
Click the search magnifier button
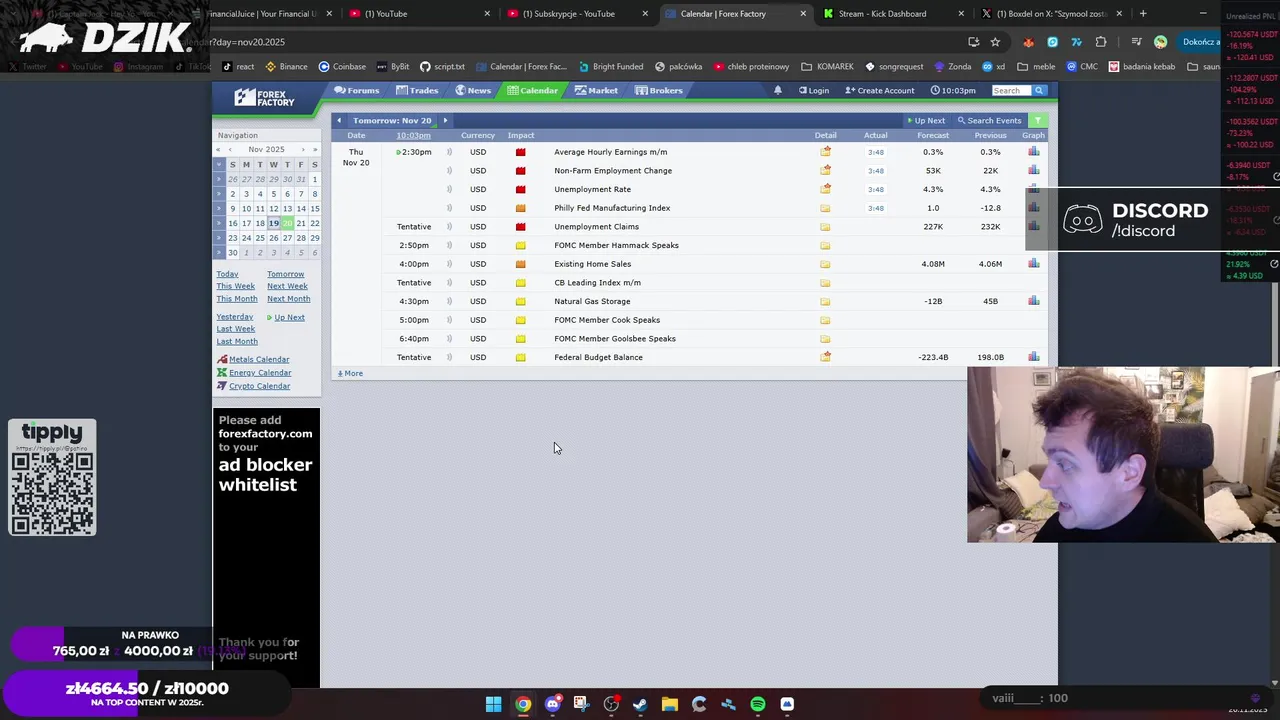(x=1039, y=91)
